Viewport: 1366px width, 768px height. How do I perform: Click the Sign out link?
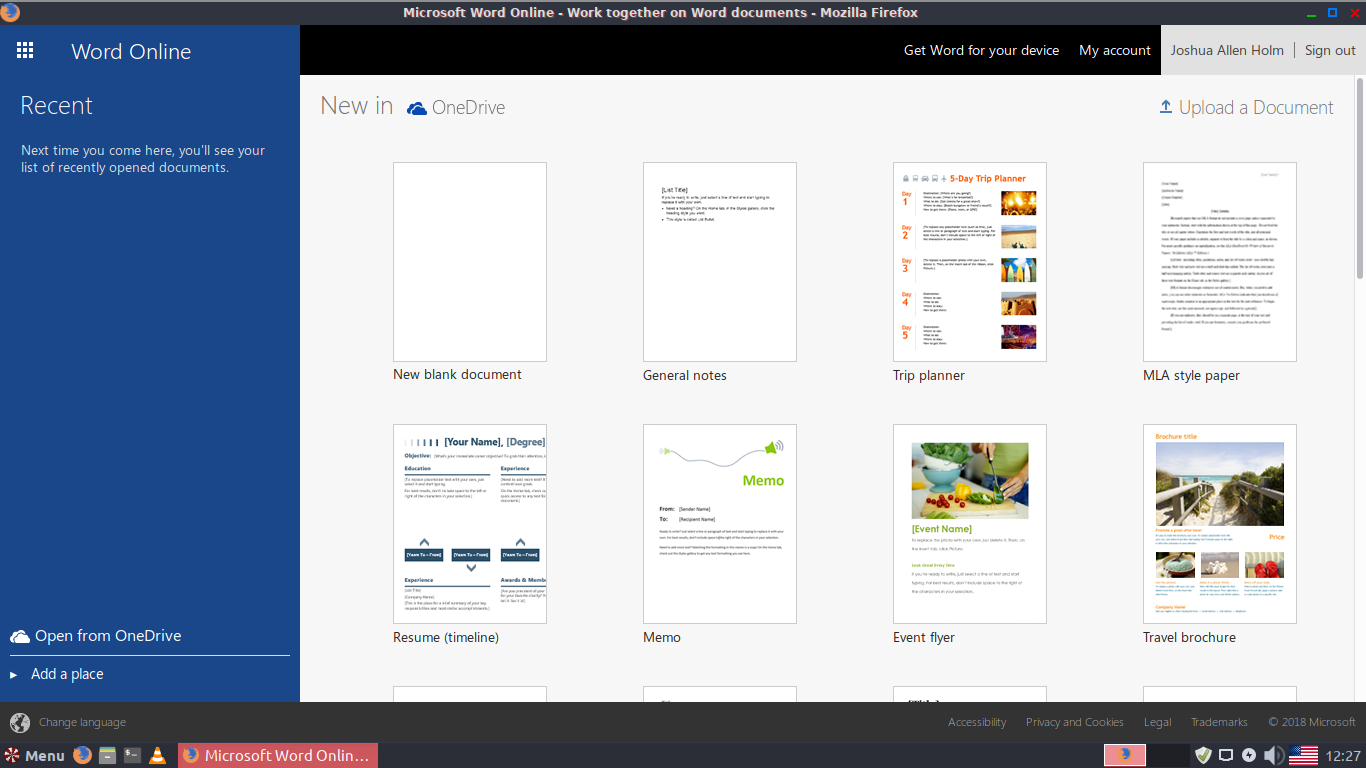point(1330,50)
